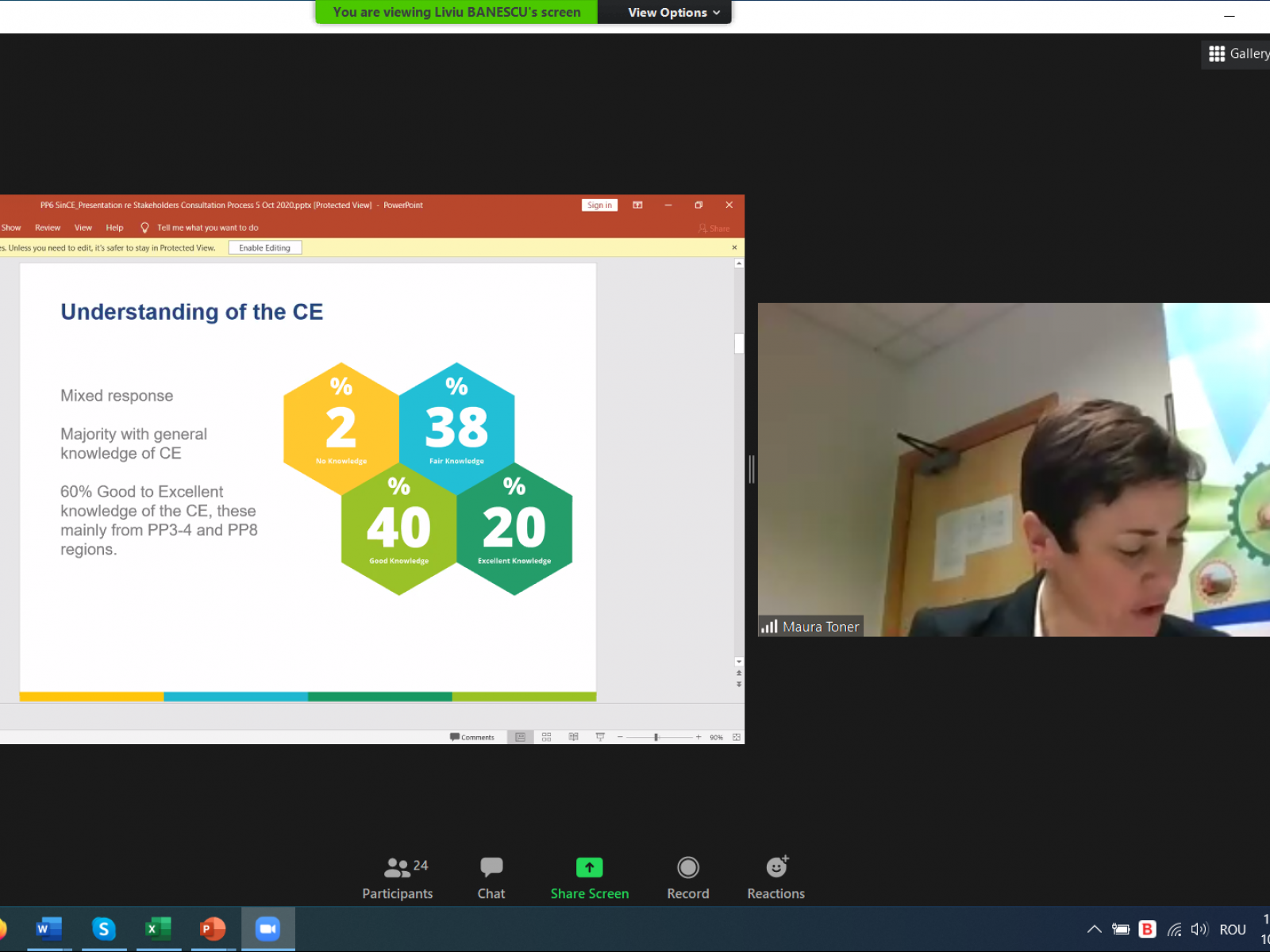Open the Participants panel in Zoom
1270x952 pixels.
click(x=398, y=878)
